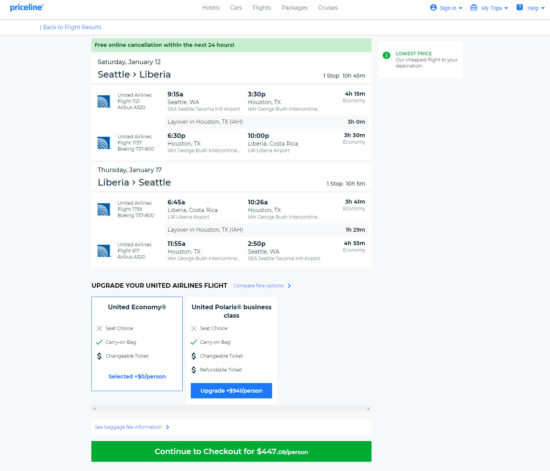
Task: Click Upgrade Your United Airlines Flight heading
Action: 159,286
